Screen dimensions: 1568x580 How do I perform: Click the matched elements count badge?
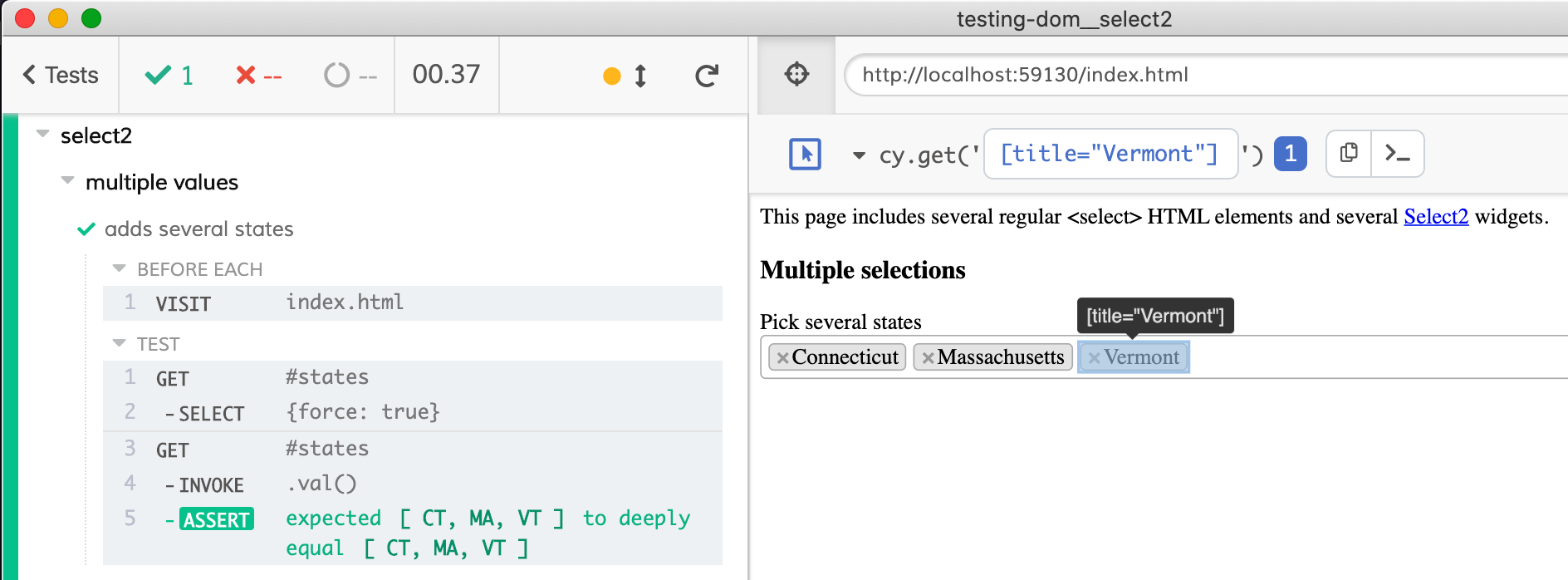[x=1290, y=154]
